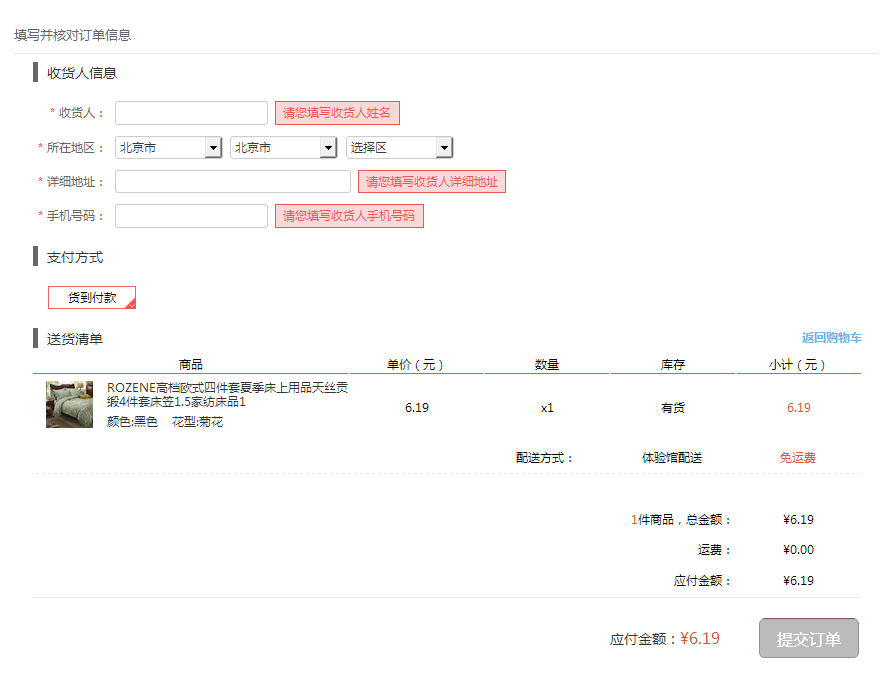Click the red 免运费 shipping label
This screenshot has height=675, width=881.
797,458
